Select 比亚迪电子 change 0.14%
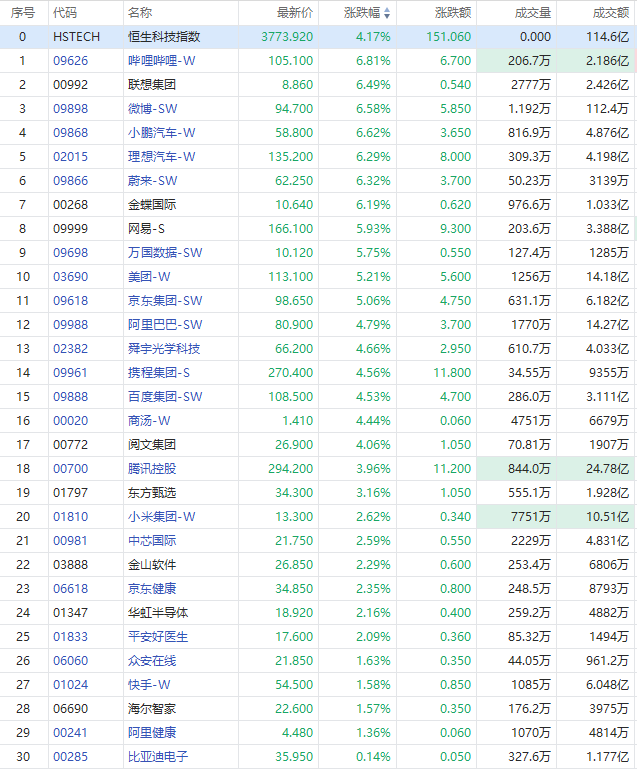The image size is (637, 773). coord(373,757)
